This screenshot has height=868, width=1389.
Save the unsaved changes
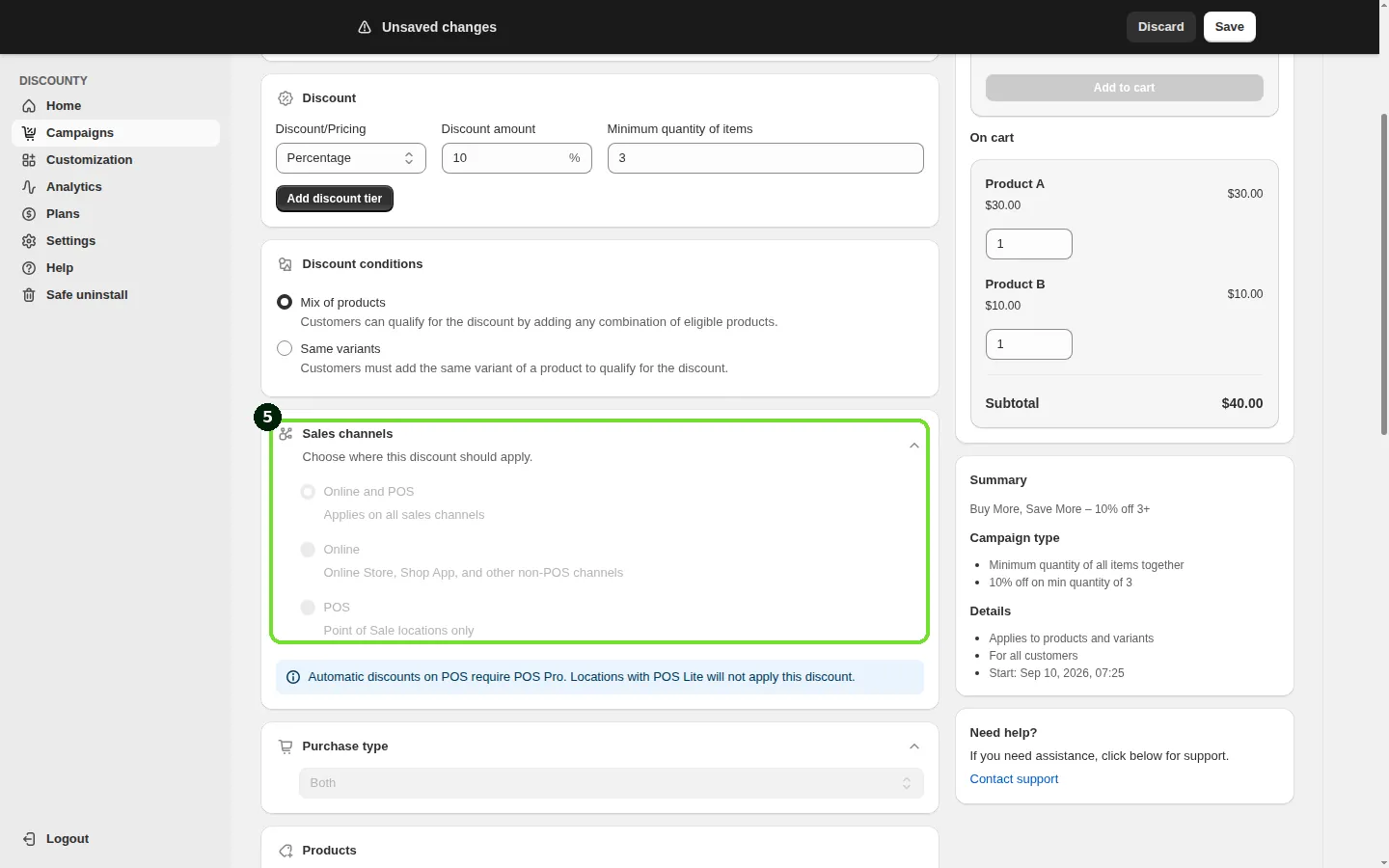tap(1230, 27)
